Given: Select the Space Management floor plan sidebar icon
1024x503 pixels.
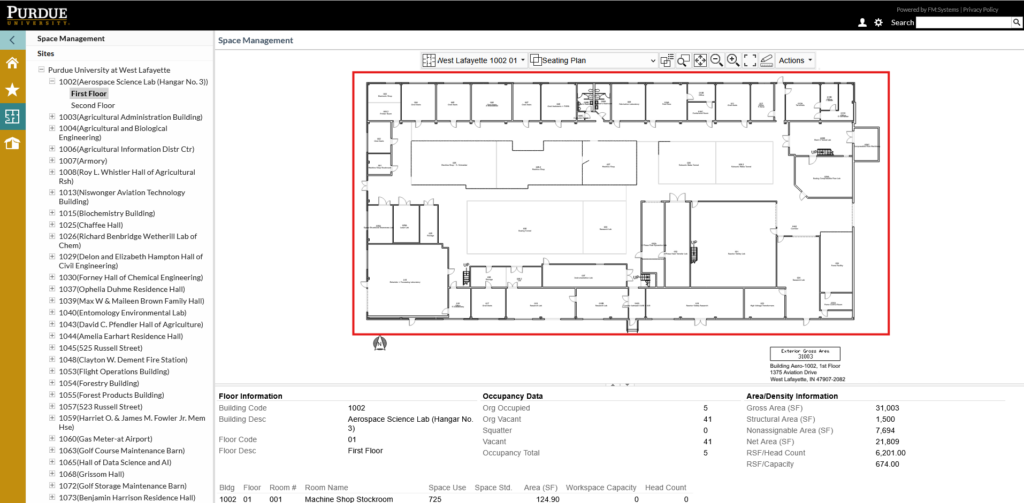Looking at the screenshot, I should (x=12, y=117).
